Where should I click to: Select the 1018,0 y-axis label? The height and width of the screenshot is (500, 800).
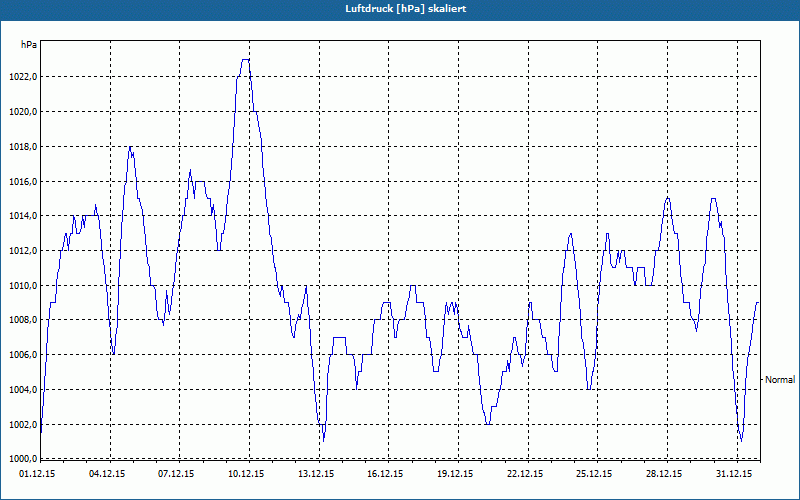[22, 147]
